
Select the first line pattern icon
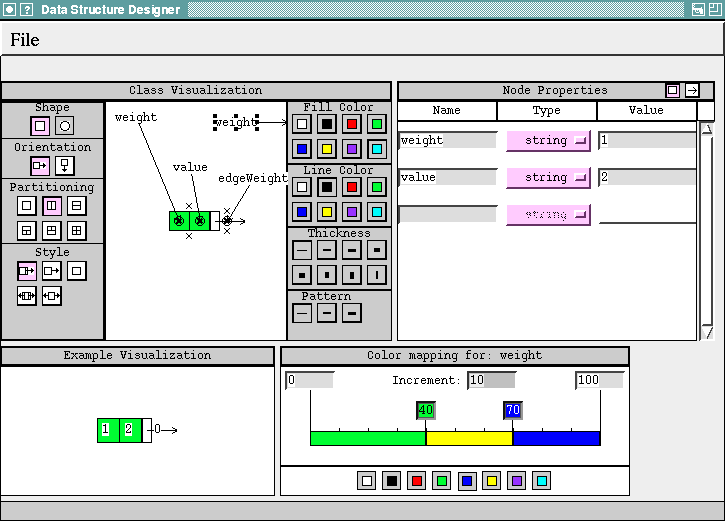[x=302, y=313]
